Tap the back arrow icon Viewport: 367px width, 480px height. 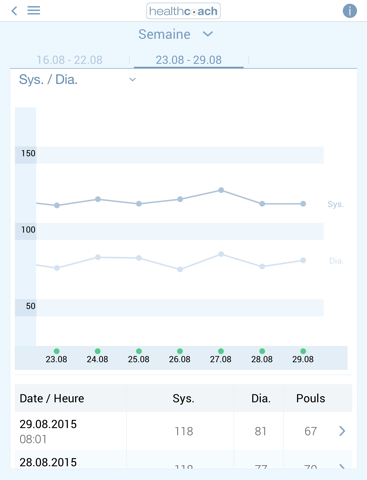14,11
